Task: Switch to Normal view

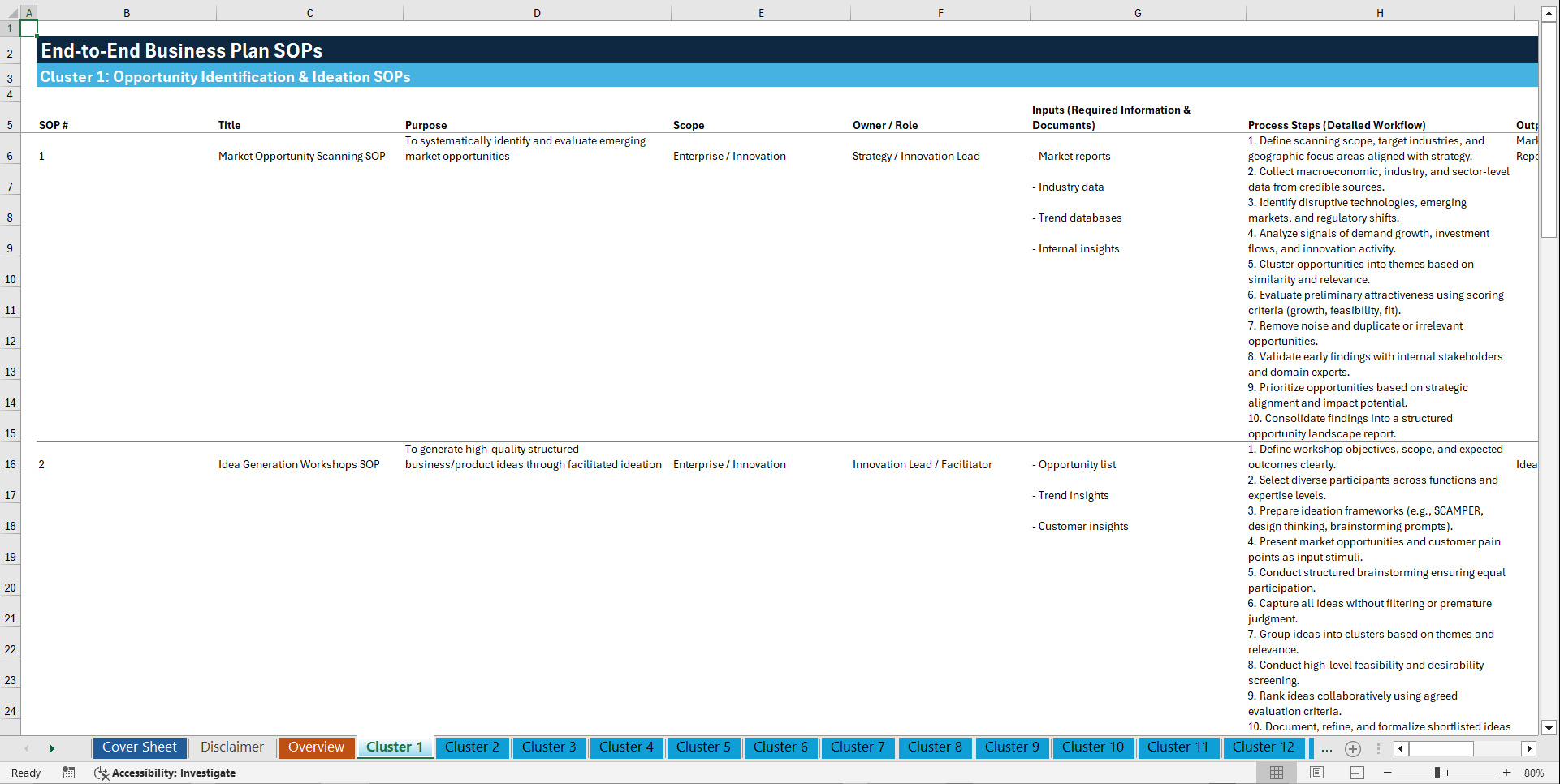Action: pos(1277,773)
